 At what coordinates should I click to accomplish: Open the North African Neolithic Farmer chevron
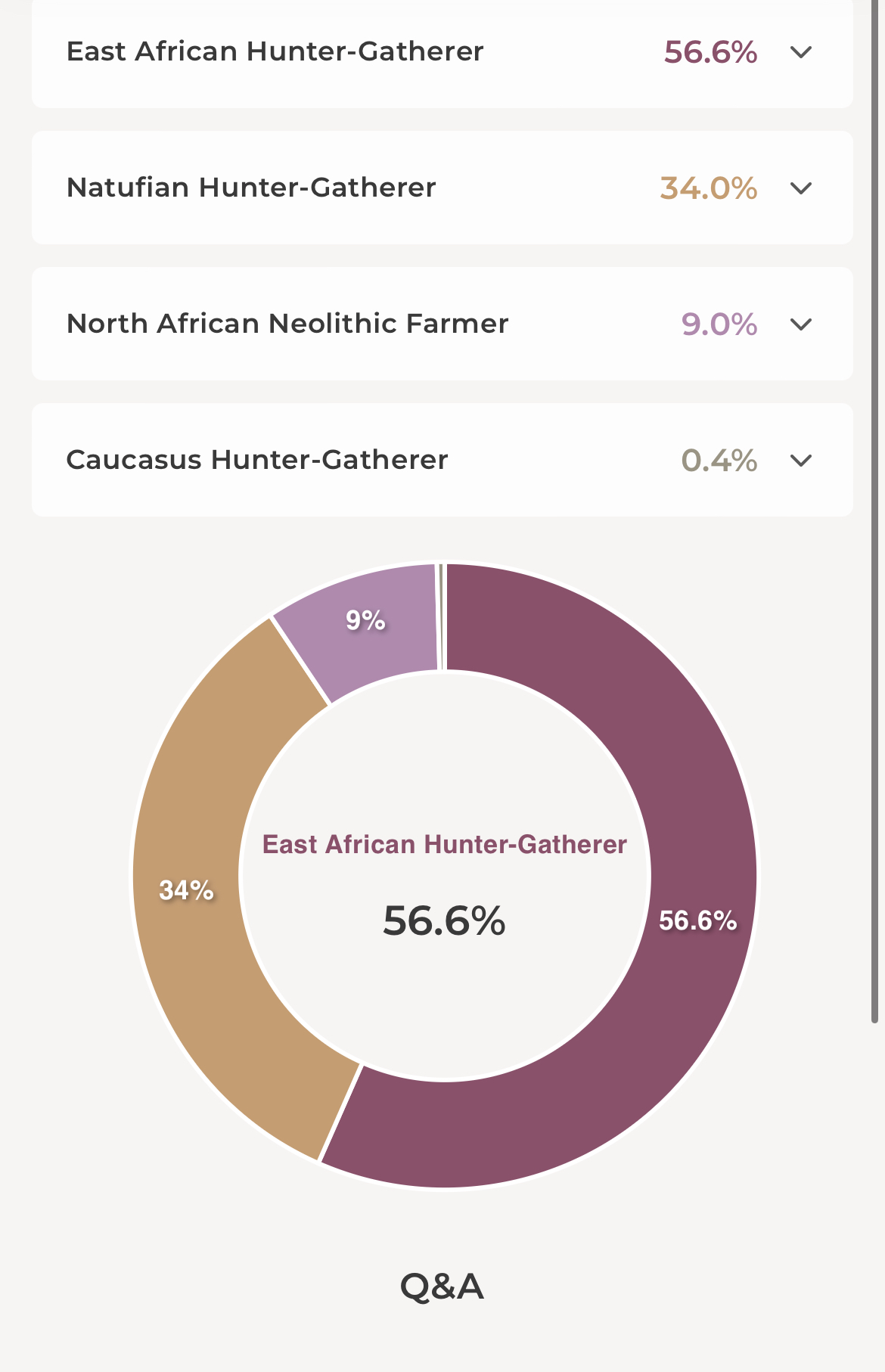tap(800, 324)
